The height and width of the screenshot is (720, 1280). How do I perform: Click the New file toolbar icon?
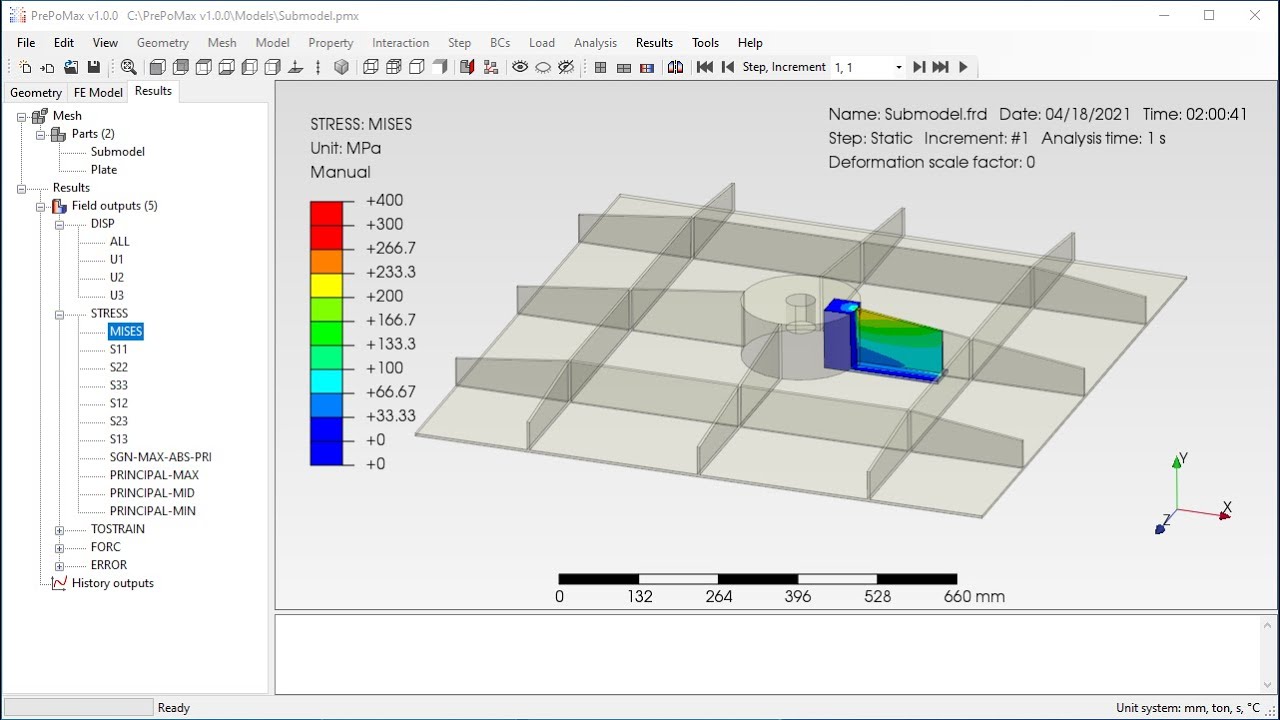click(x=26, y=67)
